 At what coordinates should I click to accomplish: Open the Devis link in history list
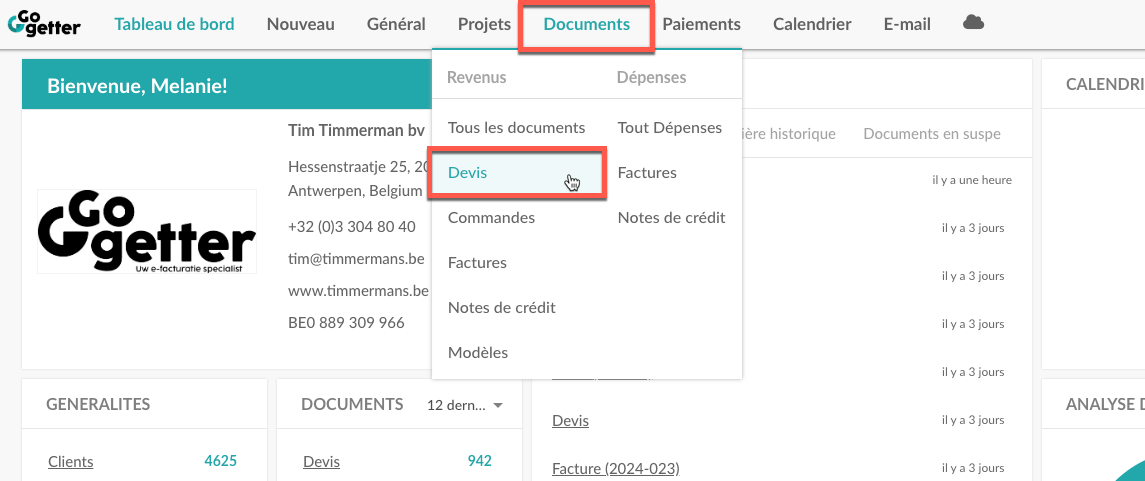tap(570, 420)
